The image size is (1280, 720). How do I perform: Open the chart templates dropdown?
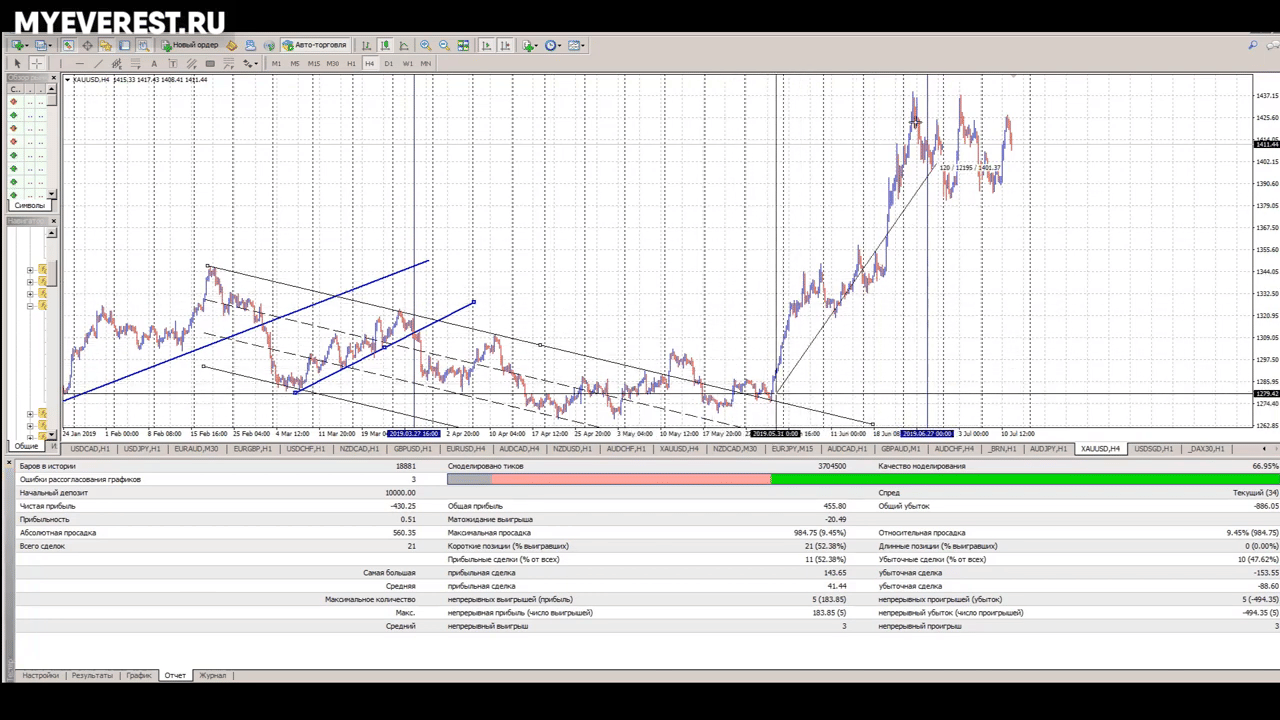(577, 45)
